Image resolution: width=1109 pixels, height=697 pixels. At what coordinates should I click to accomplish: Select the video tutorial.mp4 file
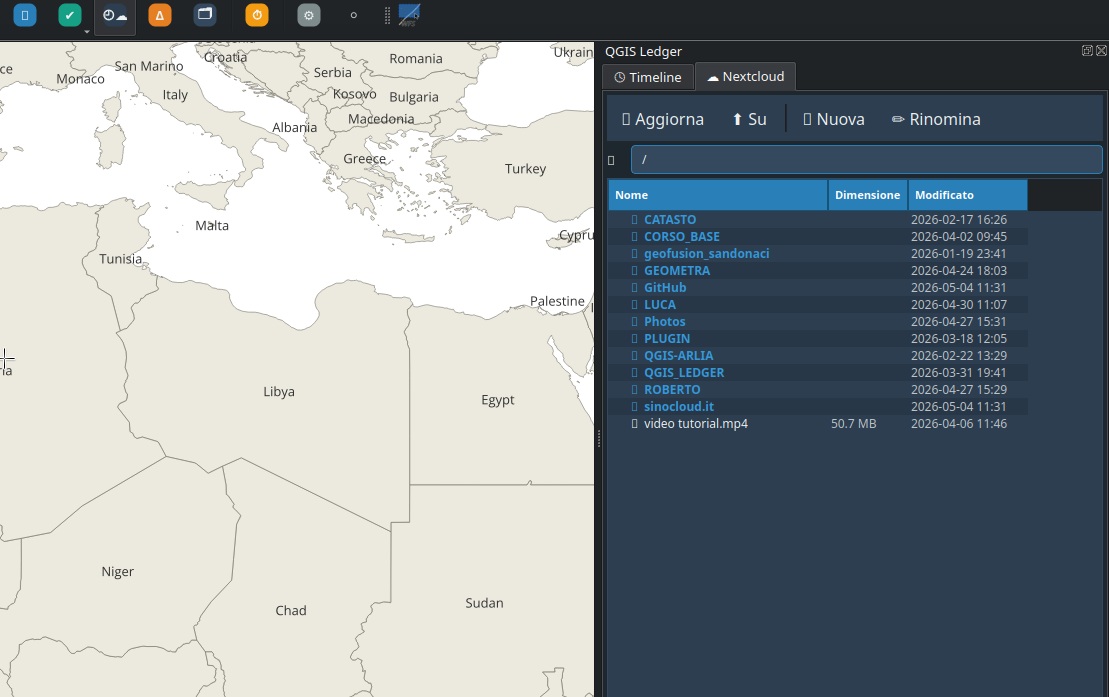[818, 423]
